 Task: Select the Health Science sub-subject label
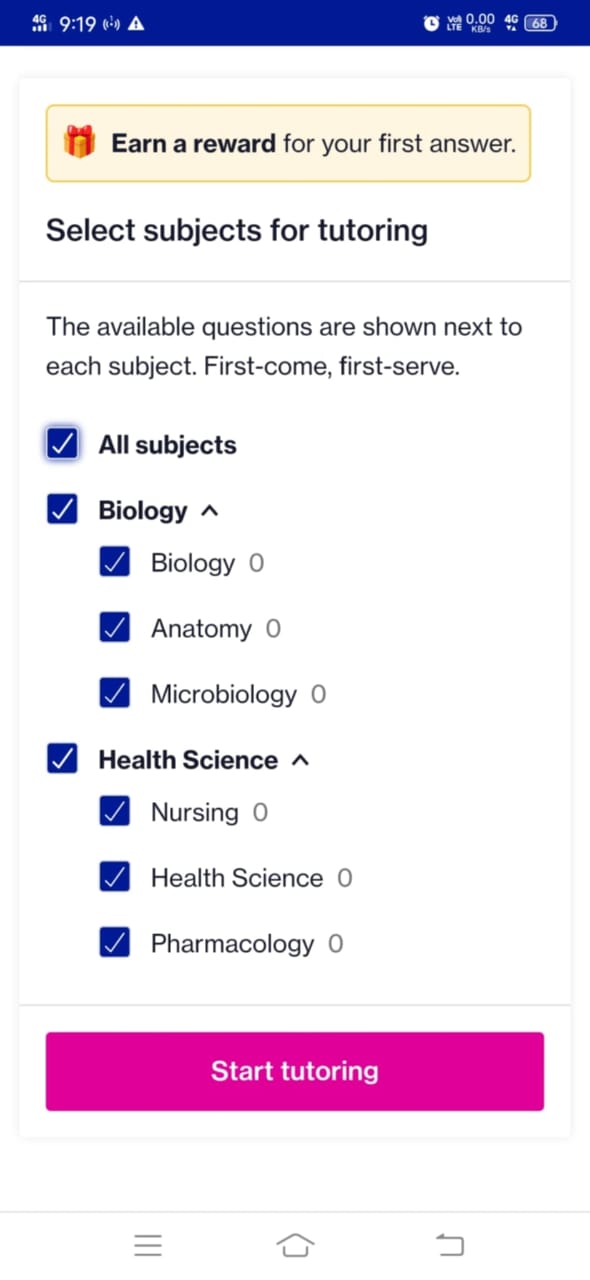tap(237, 878)
